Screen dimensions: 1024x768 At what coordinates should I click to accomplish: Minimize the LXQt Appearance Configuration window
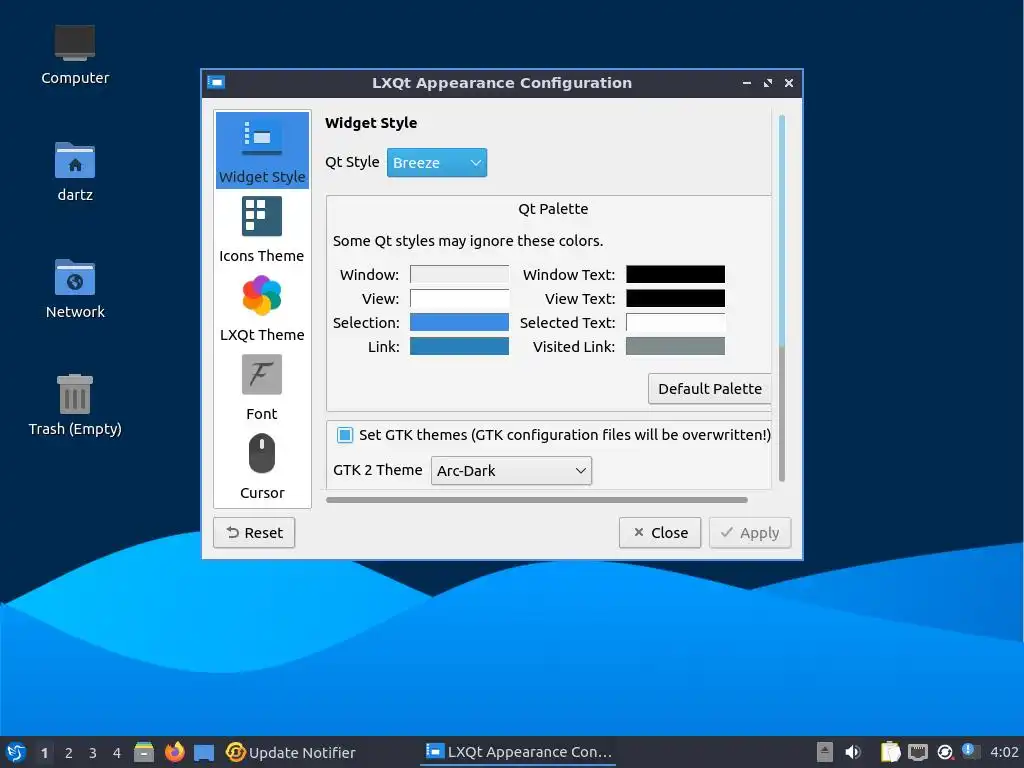point(746,83)
